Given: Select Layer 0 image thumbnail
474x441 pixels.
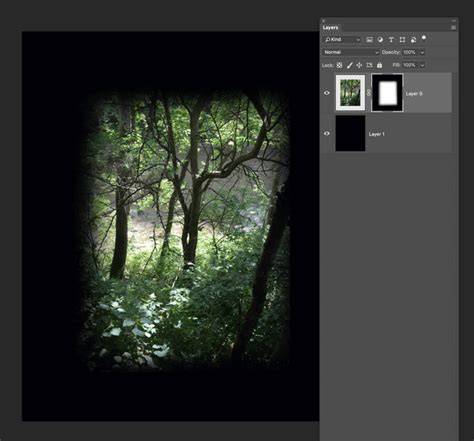Looking at the screenshot, I should 350,92.
